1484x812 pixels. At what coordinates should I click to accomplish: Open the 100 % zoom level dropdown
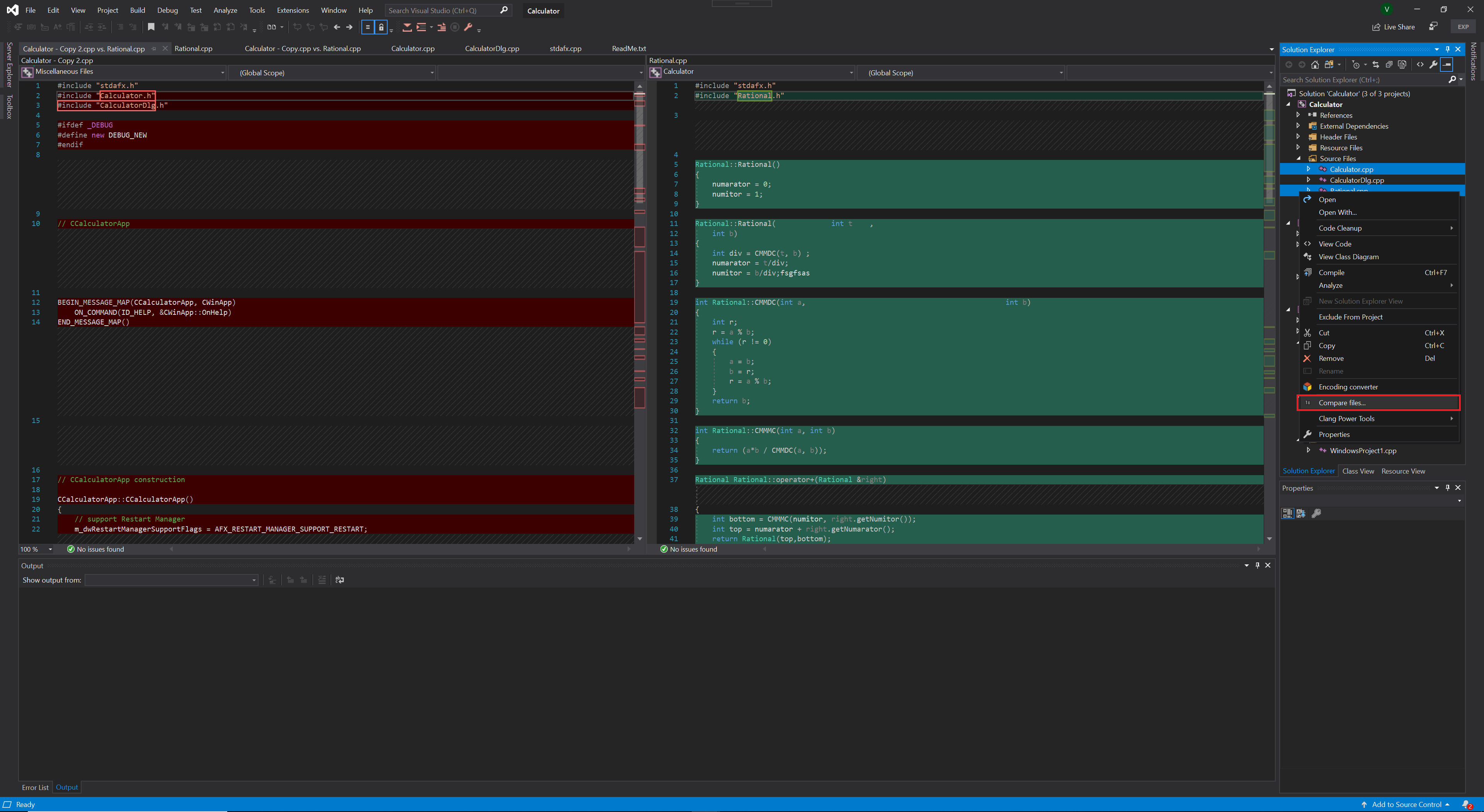50,549
